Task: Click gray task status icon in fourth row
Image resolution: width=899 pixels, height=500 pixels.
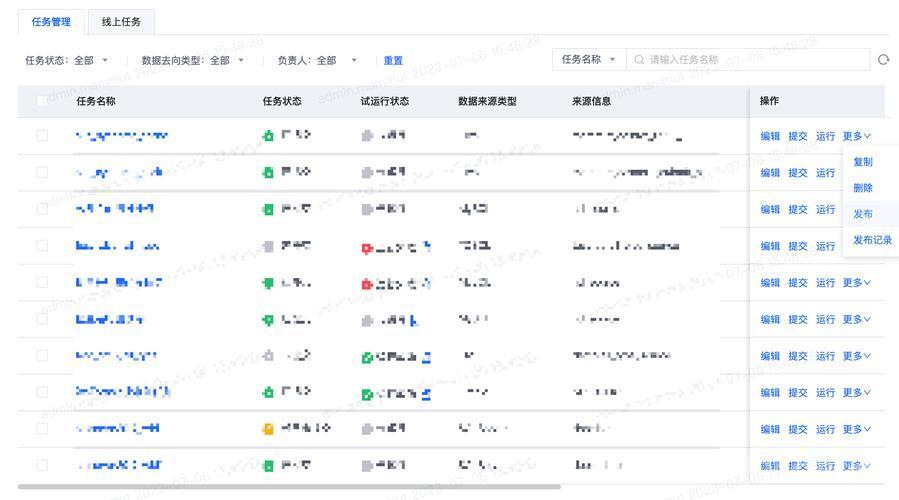Action: pos(268,247)
